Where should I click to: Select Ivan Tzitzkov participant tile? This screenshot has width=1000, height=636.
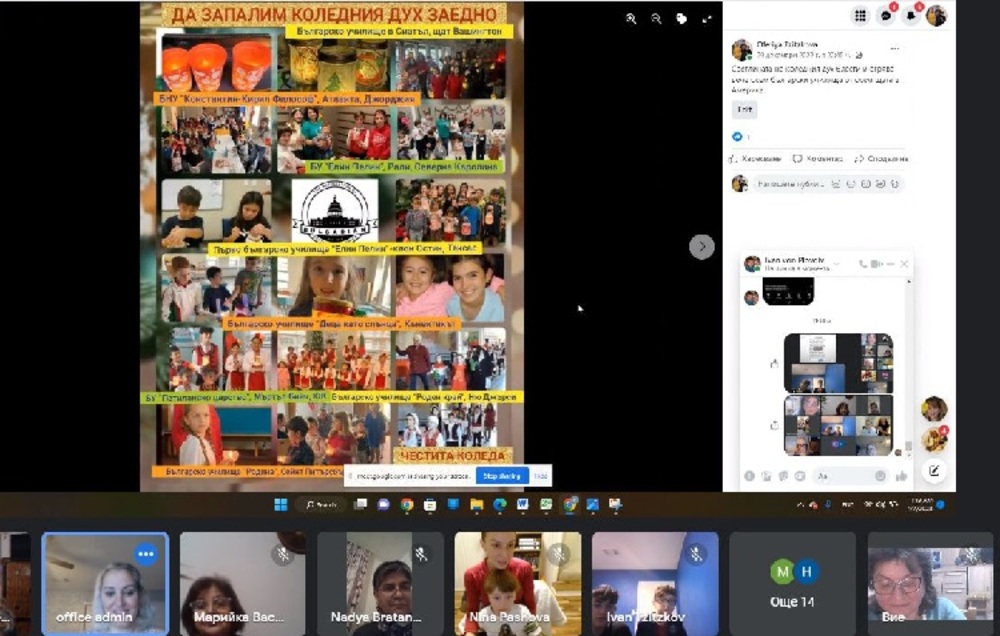click(655, 584)
